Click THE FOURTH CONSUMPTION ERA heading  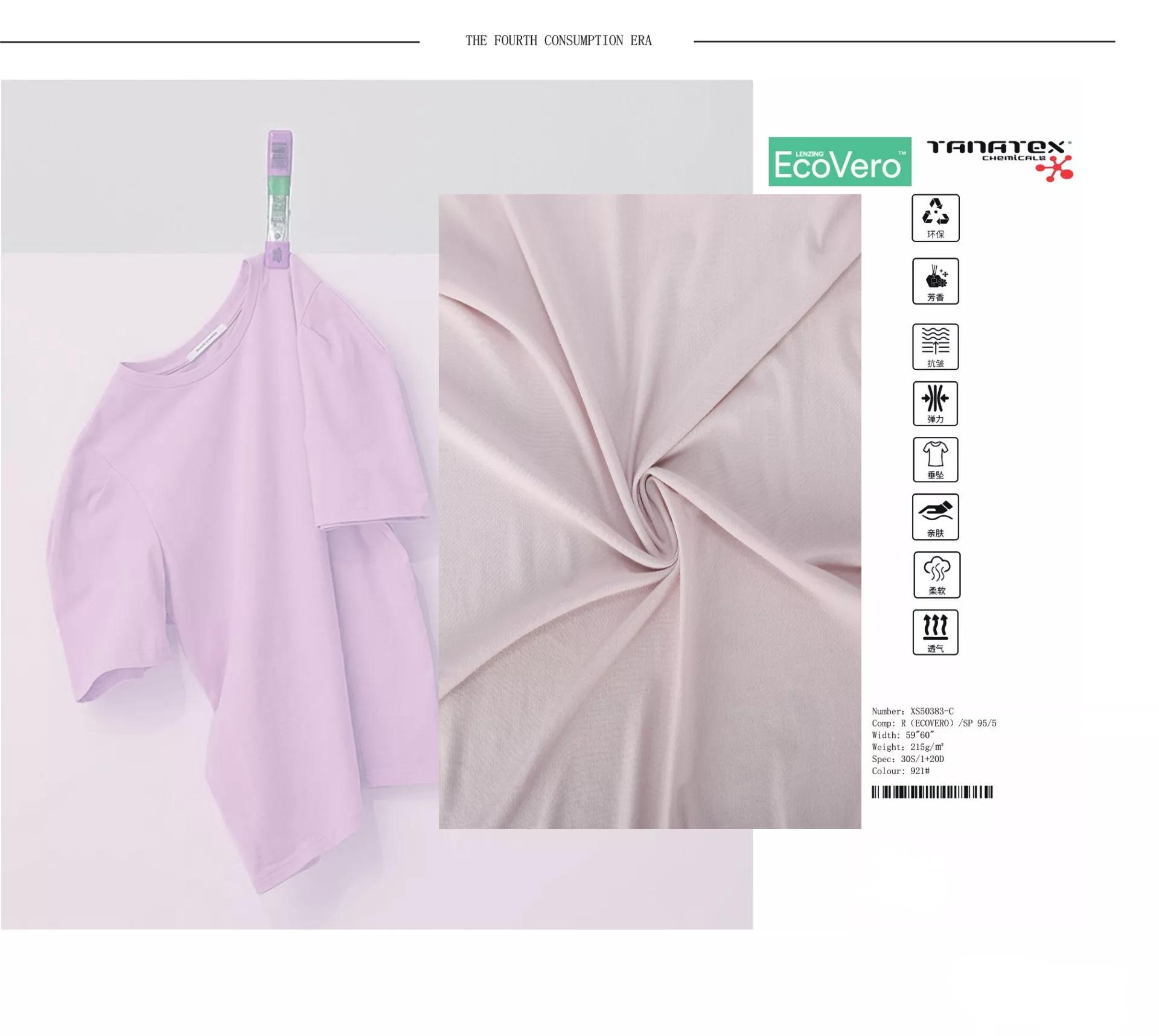558,40
